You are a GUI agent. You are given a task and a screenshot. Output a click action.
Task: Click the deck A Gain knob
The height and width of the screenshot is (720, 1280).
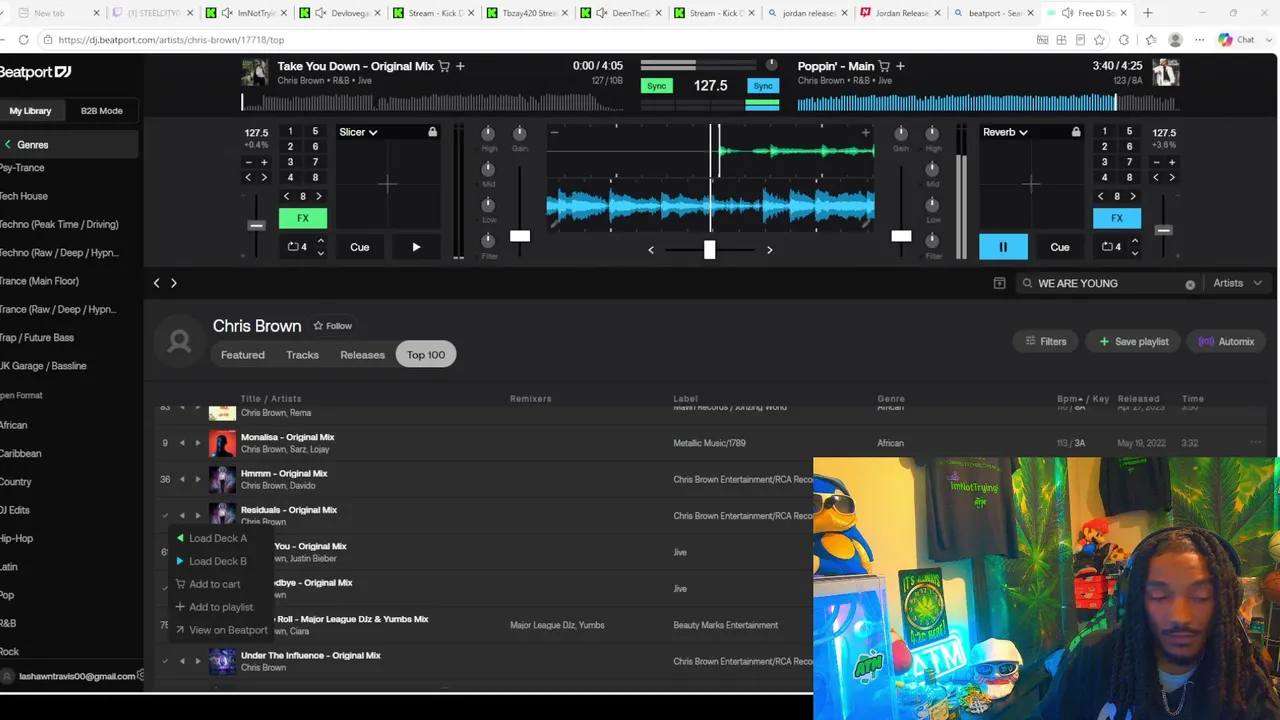(519, 133)
